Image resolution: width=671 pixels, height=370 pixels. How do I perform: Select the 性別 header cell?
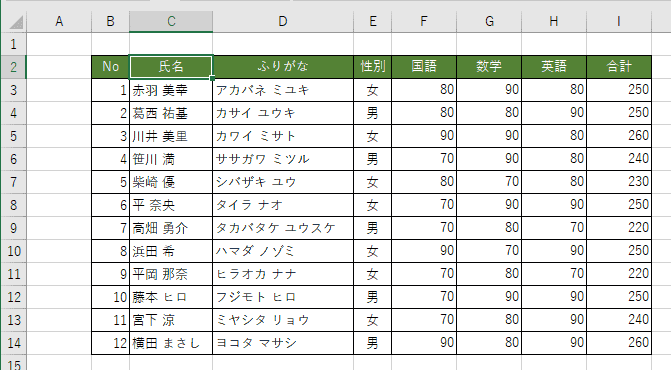click(x=372, y=67)
